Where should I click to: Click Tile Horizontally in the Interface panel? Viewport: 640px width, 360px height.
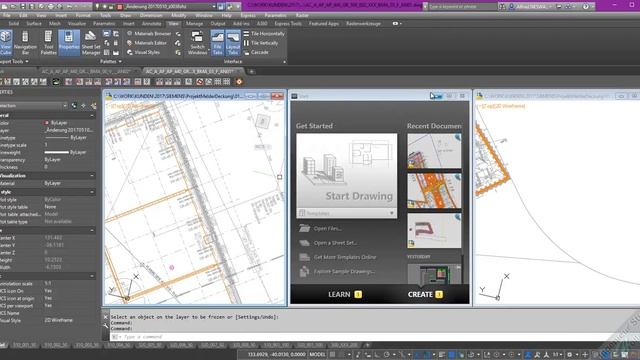(x=264, y=33)
